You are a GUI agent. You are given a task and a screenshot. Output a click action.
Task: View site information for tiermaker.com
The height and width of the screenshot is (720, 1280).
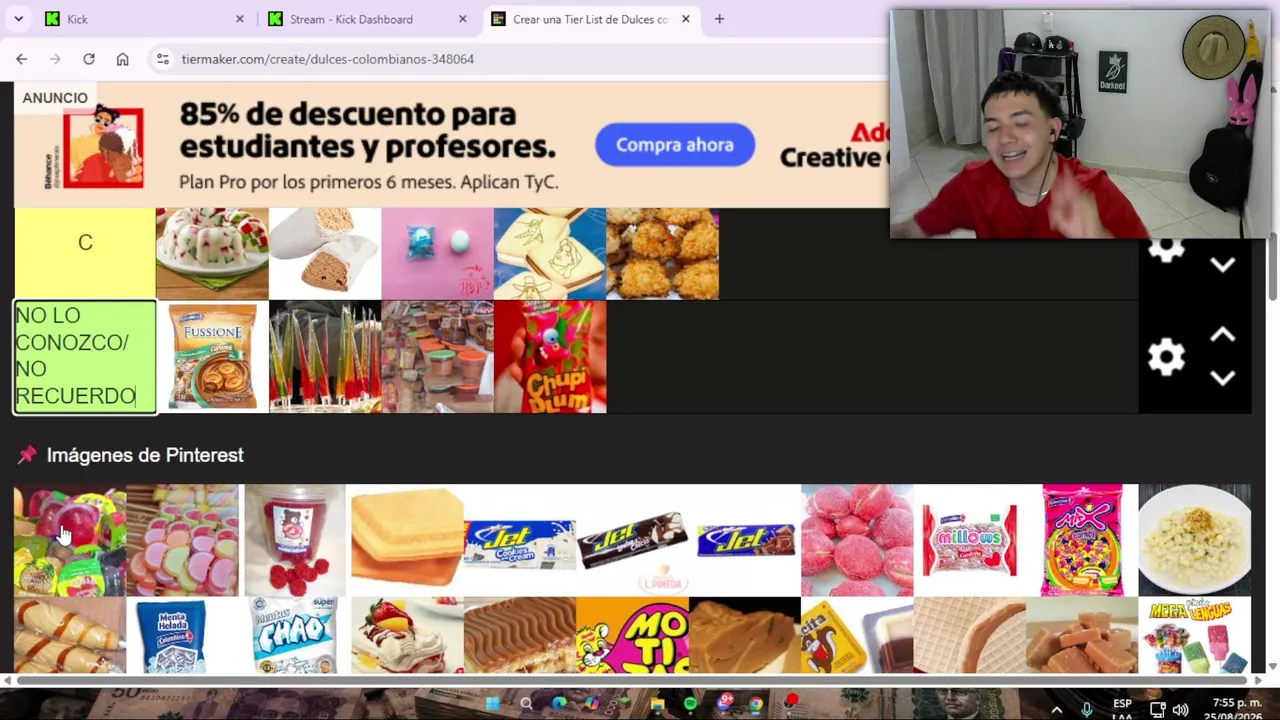click(x=162, y=59)
